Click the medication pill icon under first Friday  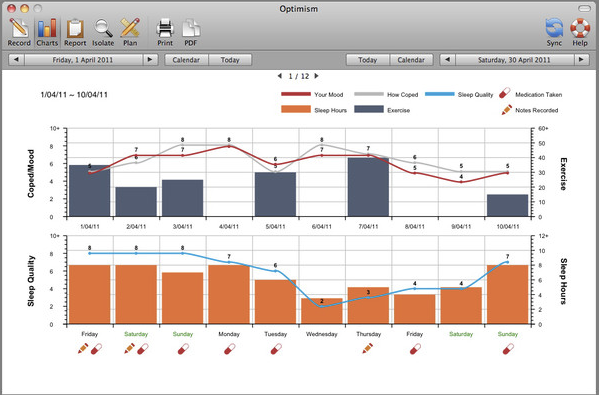97,348
